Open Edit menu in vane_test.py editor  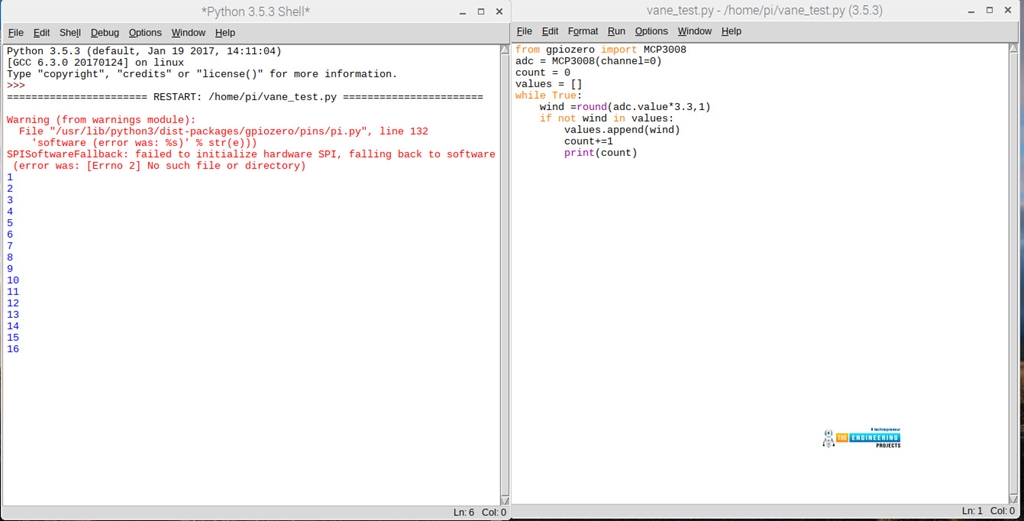coord(550,31)
